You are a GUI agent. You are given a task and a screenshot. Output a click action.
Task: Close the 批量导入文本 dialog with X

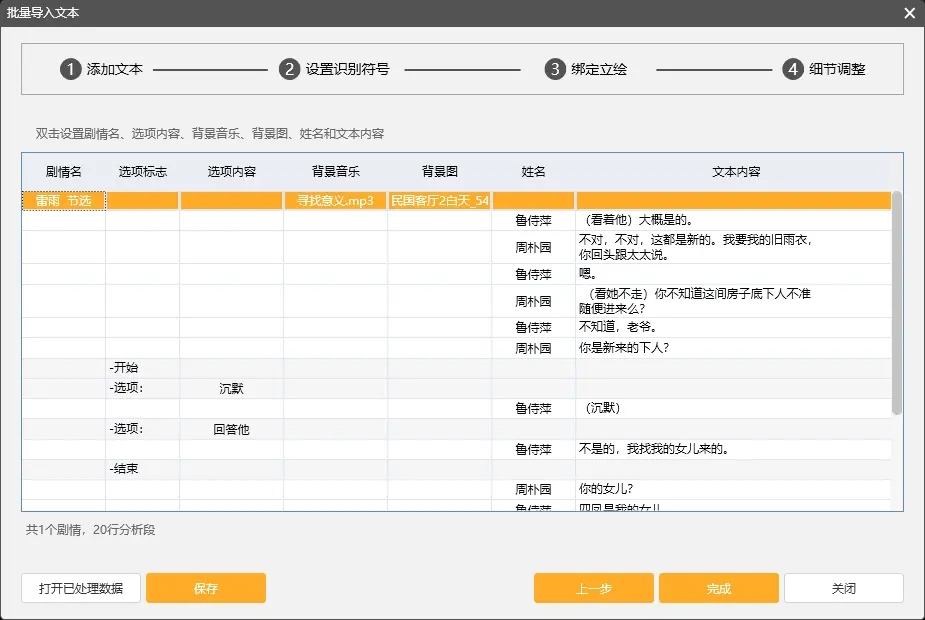tap(909, 13)
